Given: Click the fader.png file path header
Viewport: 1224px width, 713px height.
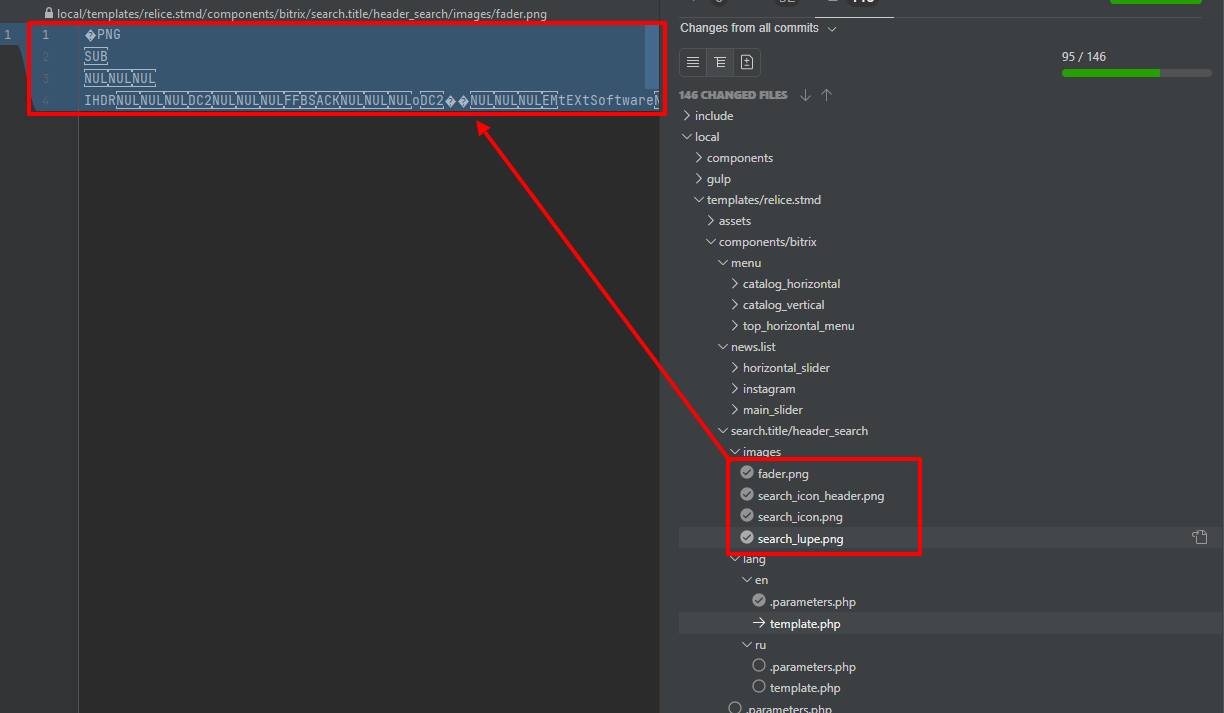Looking at the screenshot, I should 302,14.
